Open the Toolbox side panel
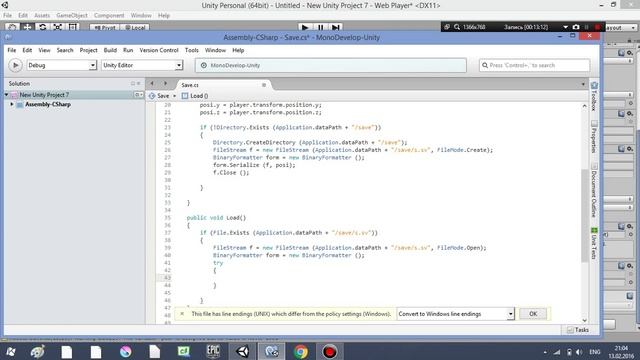Image resolution: width=640 pixels, height=360 pixels. pyautogui.click(x=594, y=96)
